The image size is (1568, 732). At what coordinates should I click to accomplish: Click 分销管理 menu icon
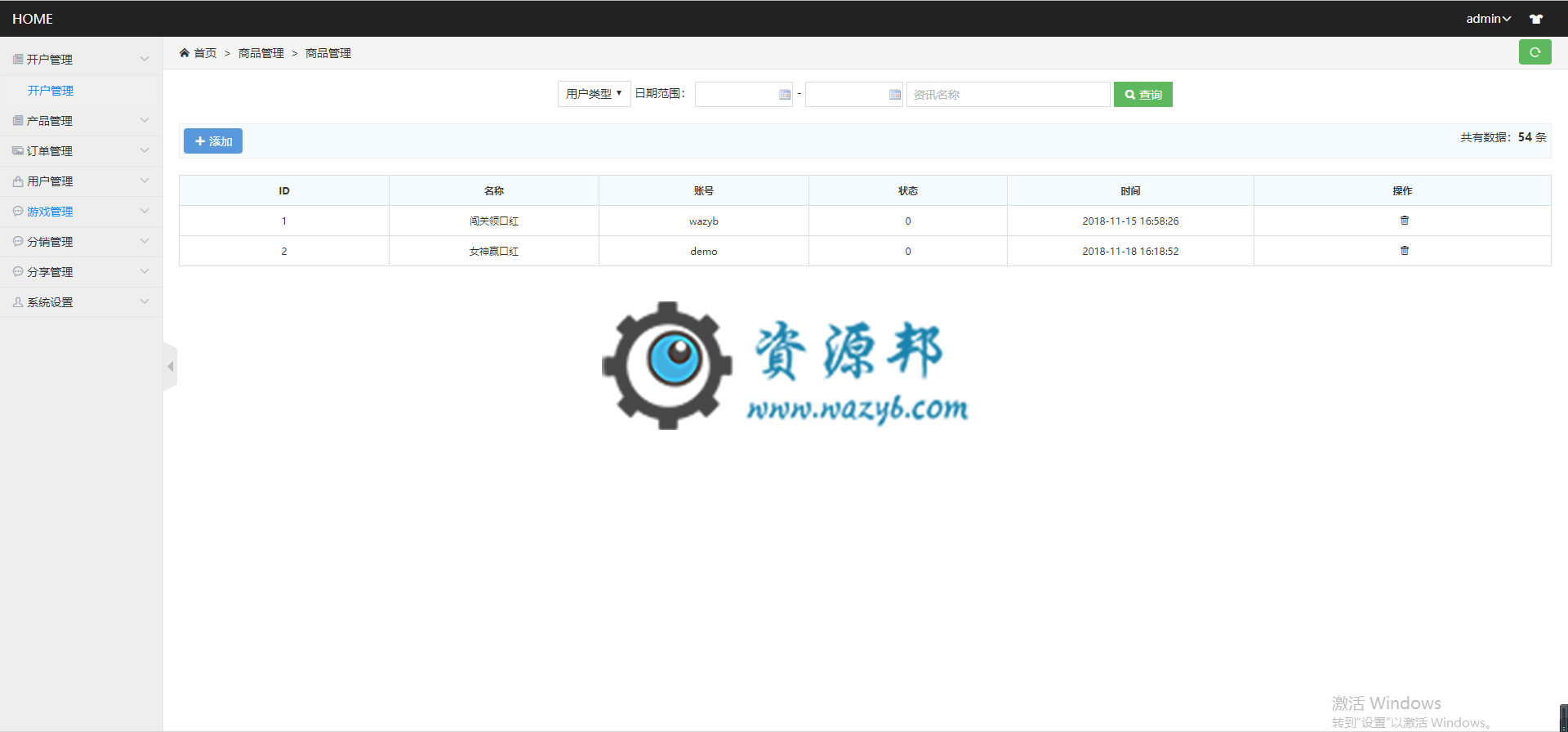(18, 241)
